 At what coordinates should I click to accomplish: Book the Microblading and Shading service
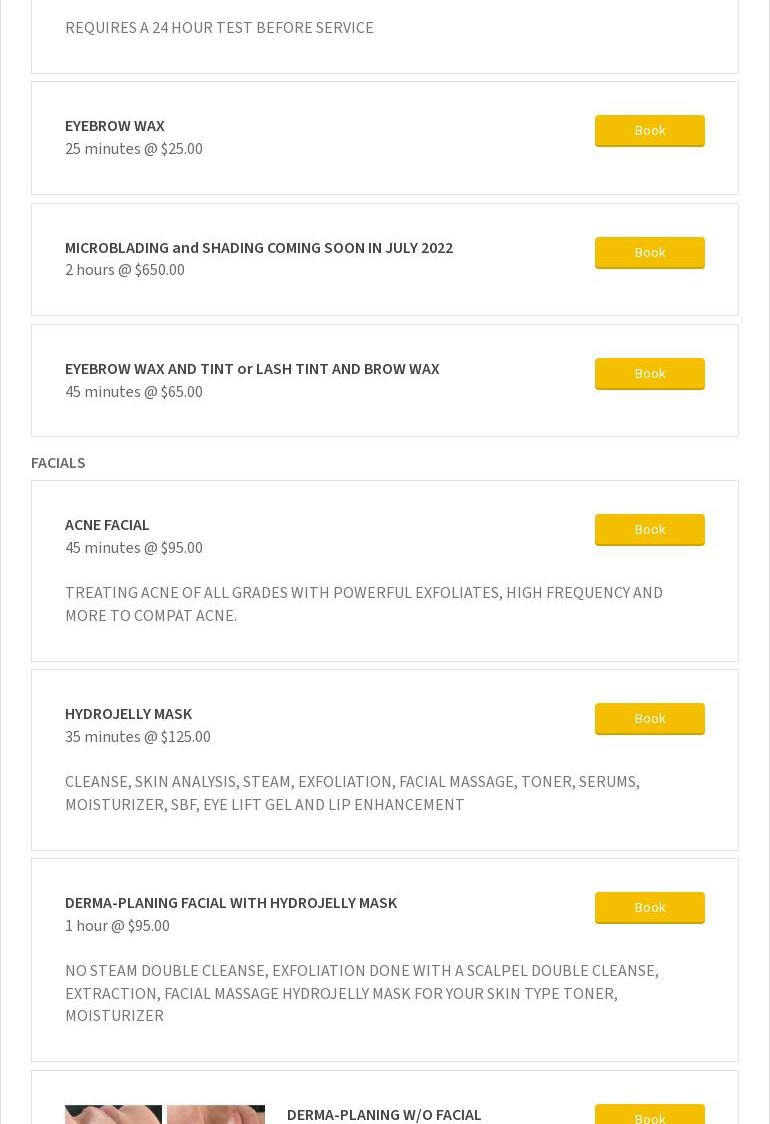click(x=649, y=252)
